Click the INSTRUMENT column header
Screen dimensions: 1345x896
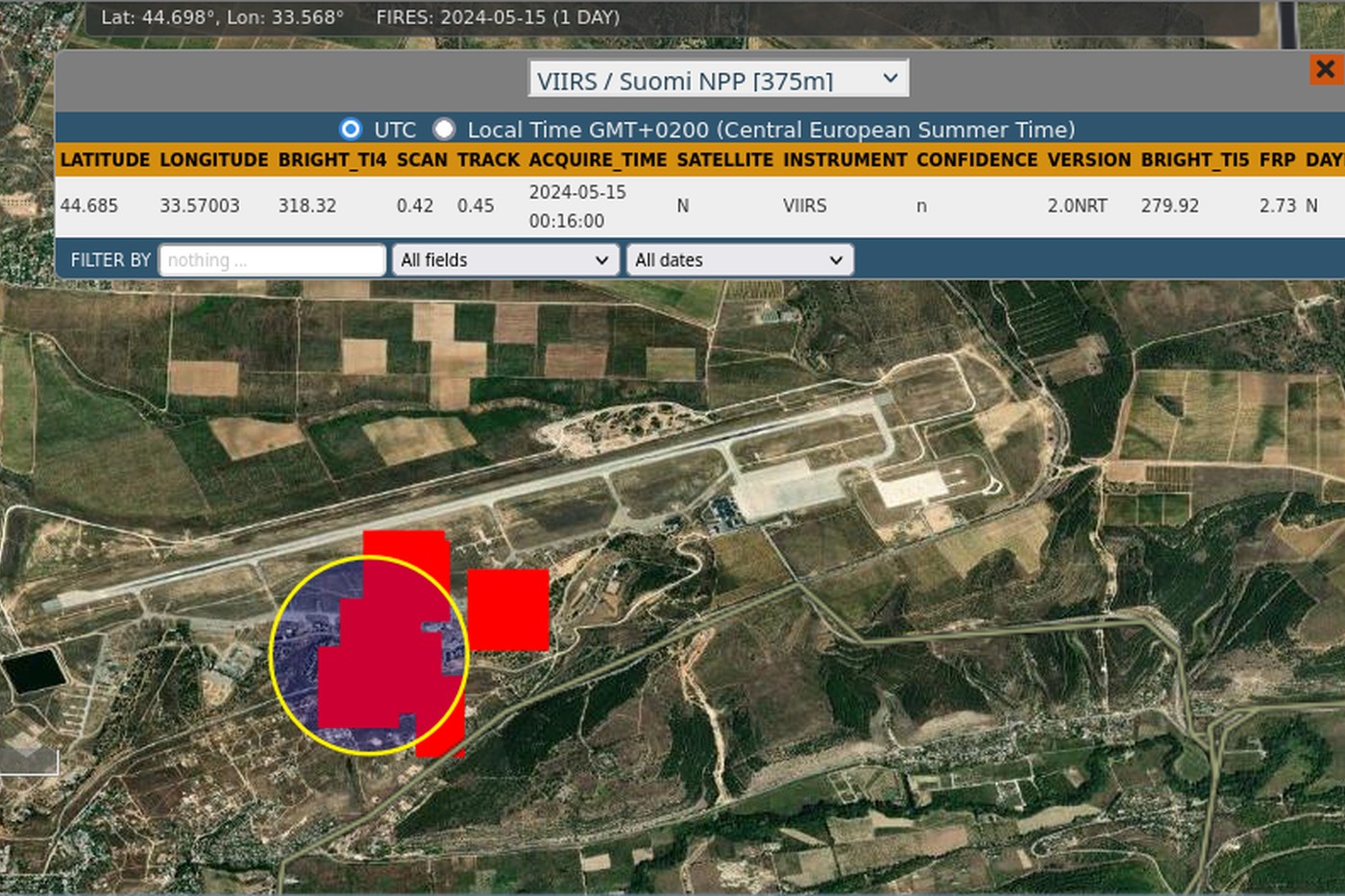point(845,160)
